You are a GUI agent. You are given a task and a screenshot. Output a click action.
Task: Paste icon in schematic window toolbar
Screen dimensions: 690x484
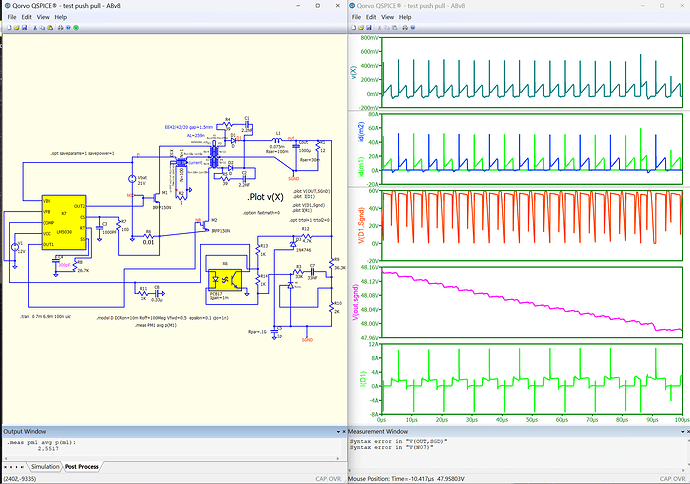tap(50, 28)
